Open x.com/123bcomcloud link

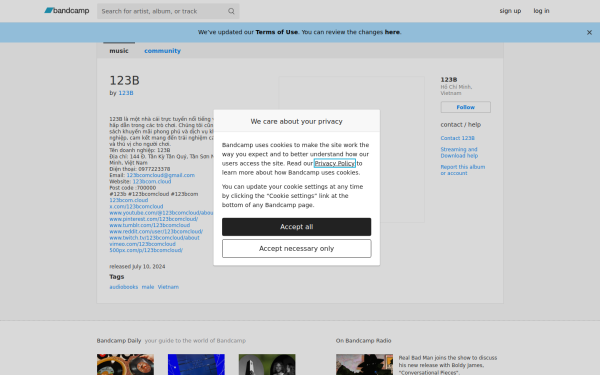pyautogui.click(x=136, y=206)
